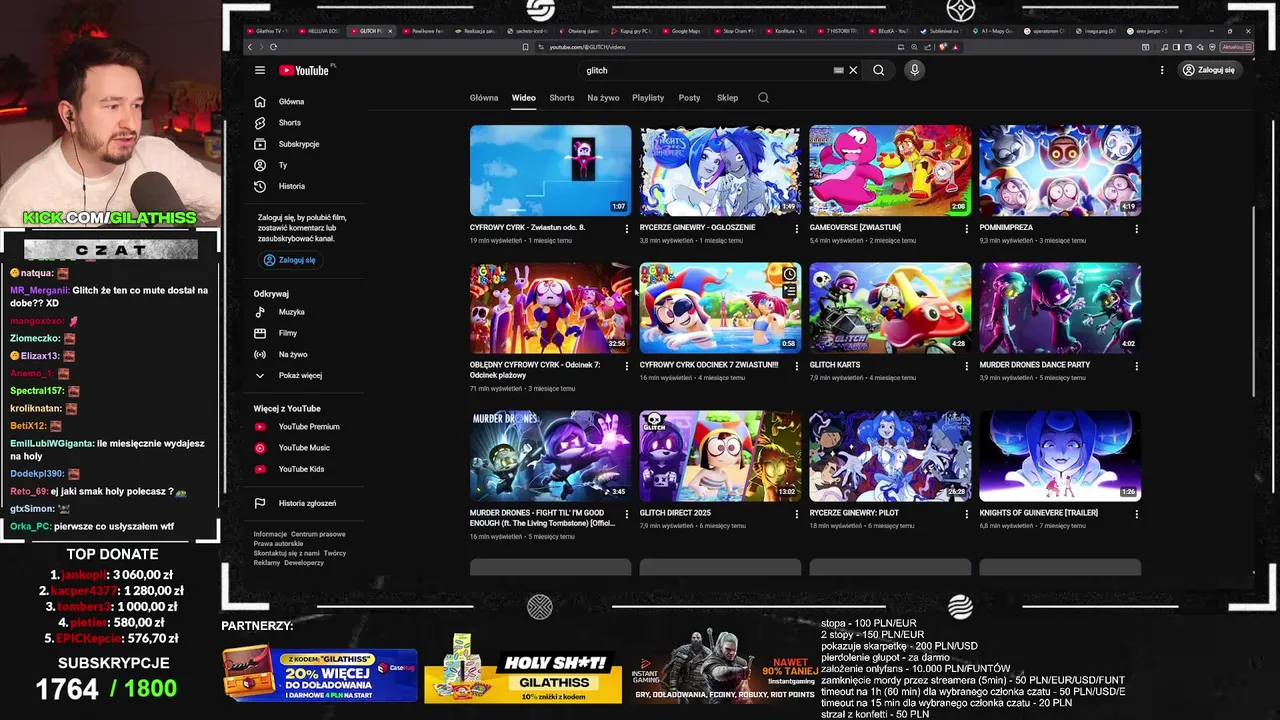Click Zaloguj się button in top right
The image size is (1280, 720).
point(1208,70)
